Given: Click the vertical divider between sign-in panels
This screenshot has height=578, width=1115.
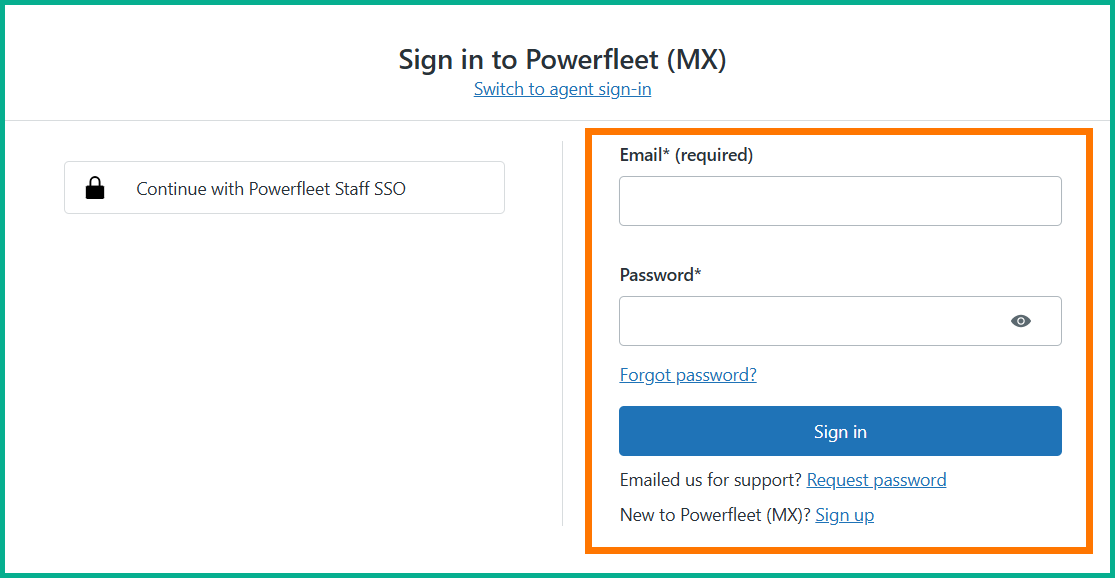Looking at the screenshot, I should [x=563, y=330].
